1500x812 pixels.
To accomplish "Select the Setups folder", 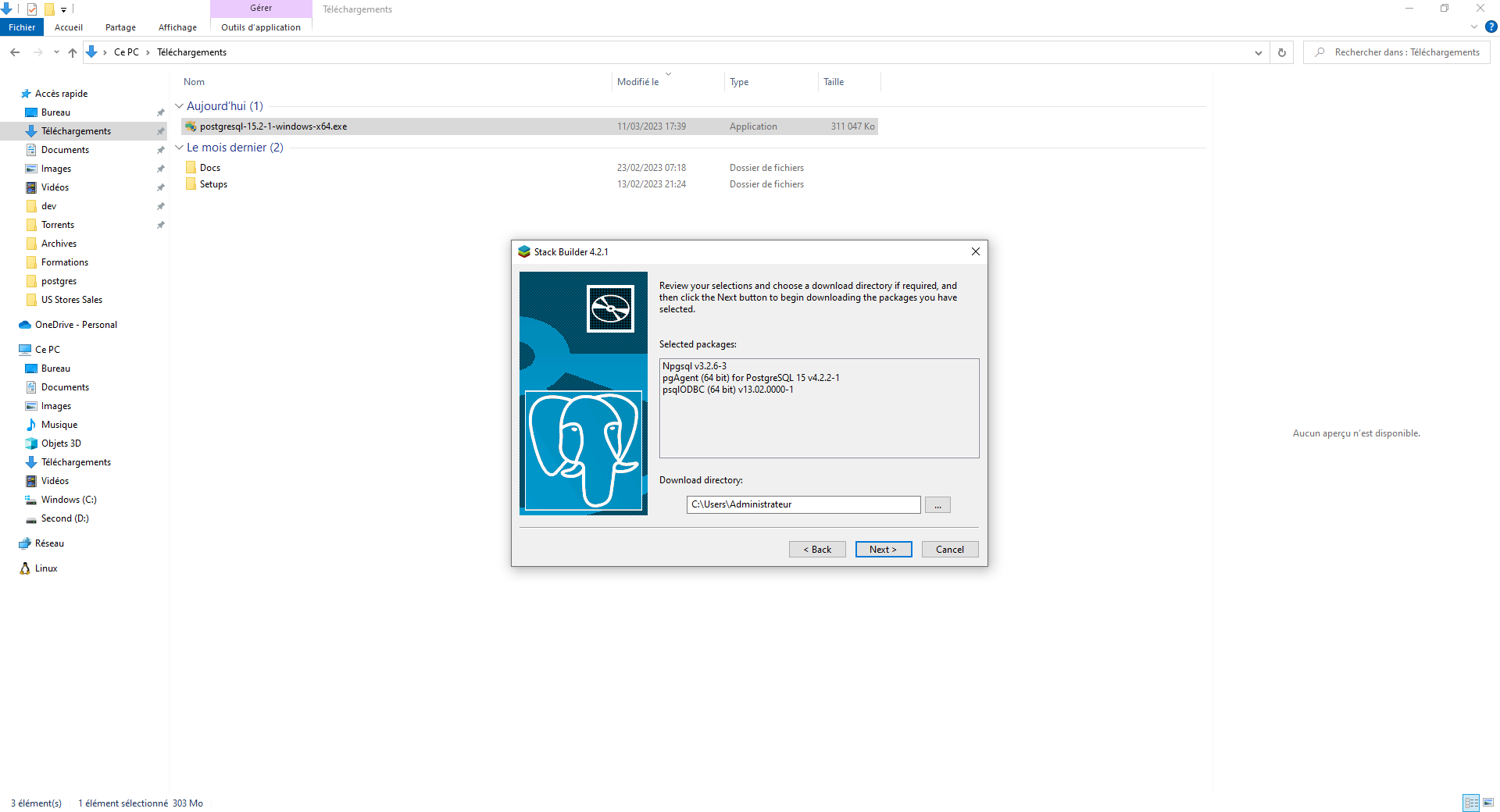I will pos(212,184).
